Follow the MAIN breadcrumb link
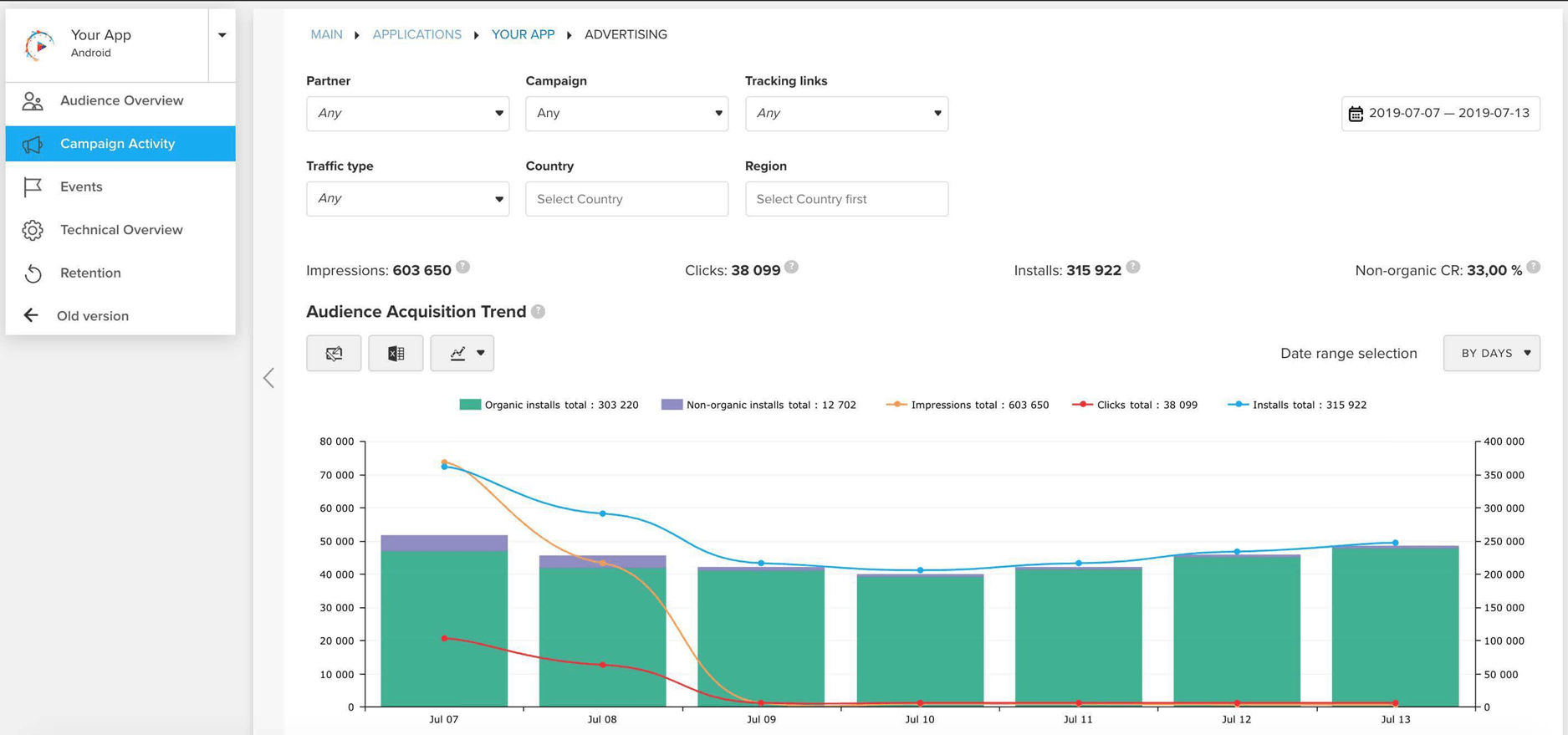This screenshot has width=1568, height=735. 326,34
